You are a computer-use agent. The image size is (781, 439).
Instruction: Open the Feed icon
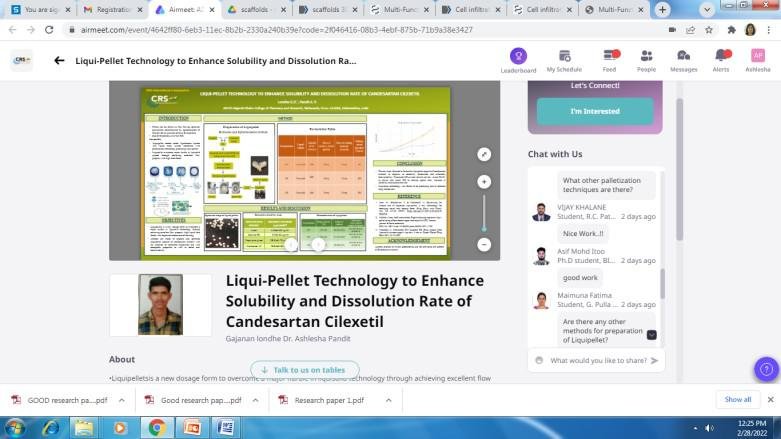[x=610, y=61]
